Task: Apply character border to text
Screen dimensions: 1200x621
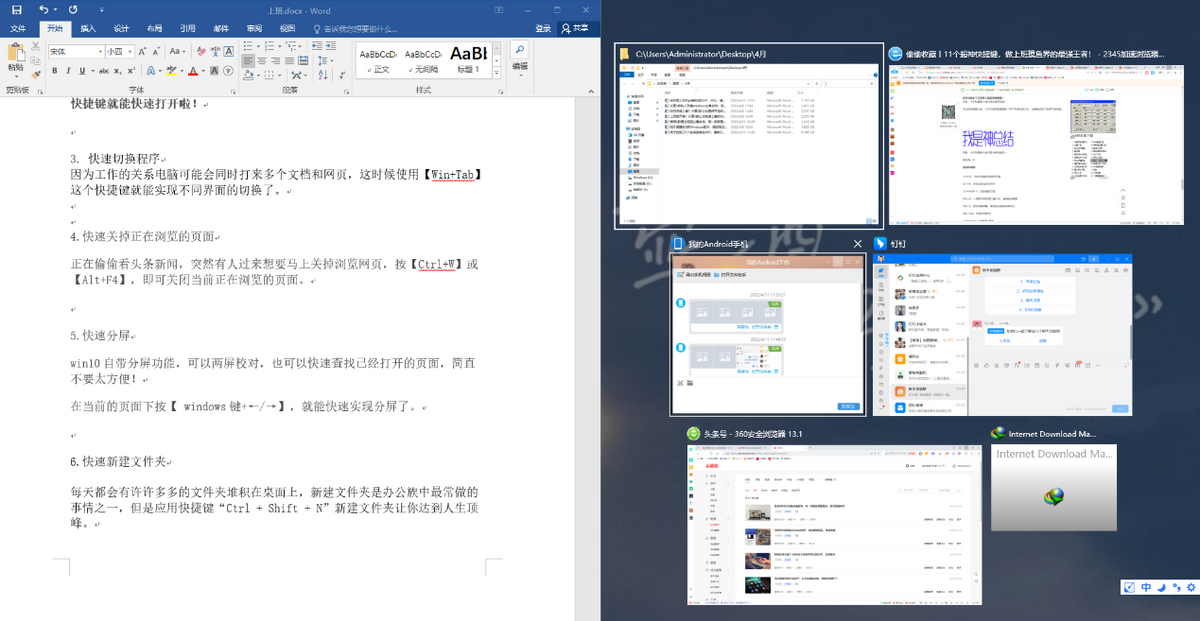Action: [x=228, y=51]
